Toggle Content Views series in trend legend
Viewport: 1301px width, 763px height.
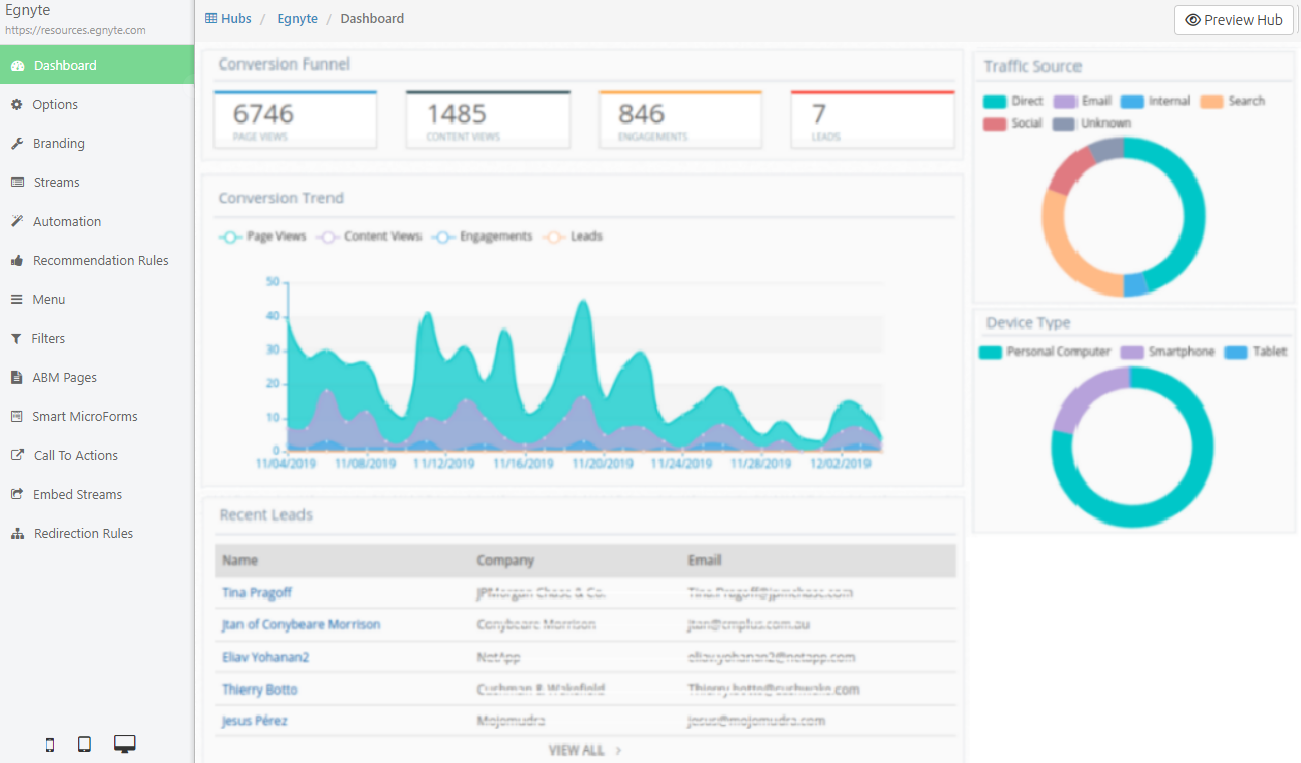(x=369, y=237)
